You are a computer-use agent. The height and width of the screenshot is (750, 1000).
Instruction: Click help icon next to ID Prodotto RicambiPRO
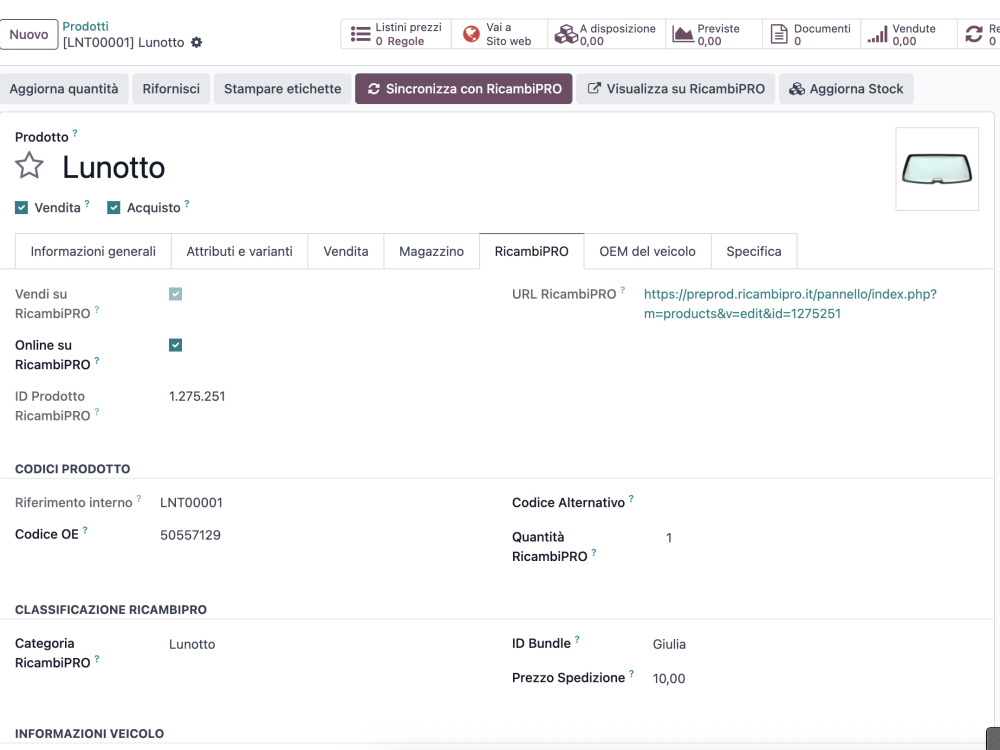96,412
